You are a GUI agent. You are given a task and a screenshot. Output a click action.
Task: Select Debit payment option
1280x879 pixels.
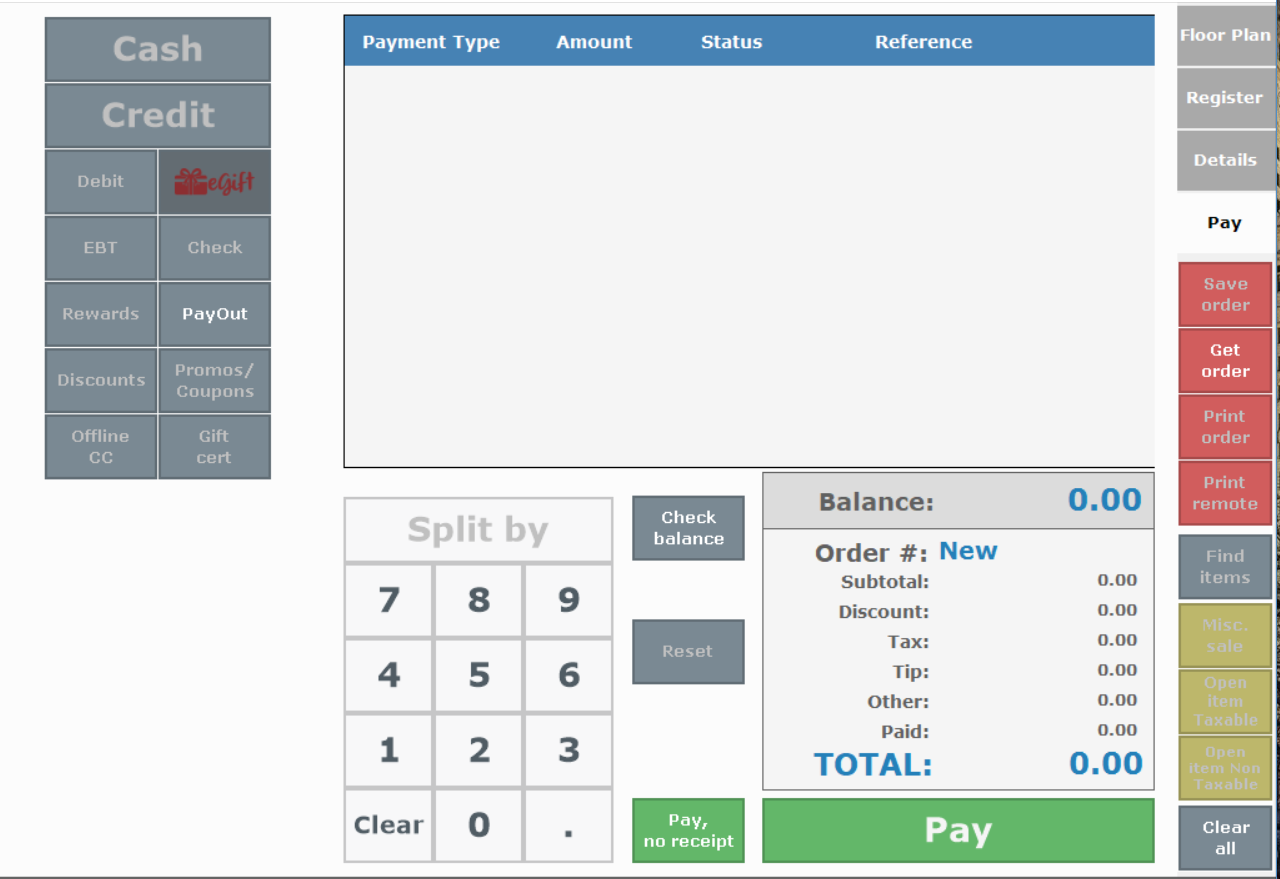click(x=101, y=182)
